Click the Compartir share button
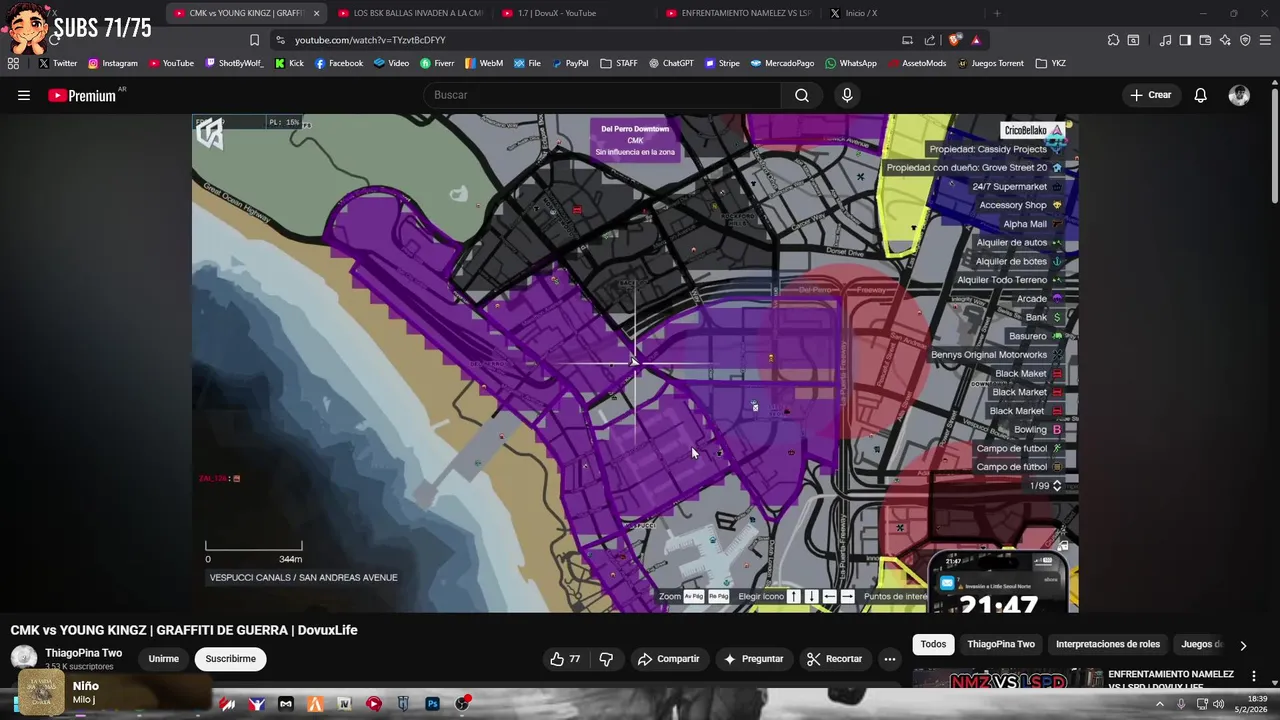Image resolution: width=1280 pixels, height=720 pixels. (x=668, y=659)
